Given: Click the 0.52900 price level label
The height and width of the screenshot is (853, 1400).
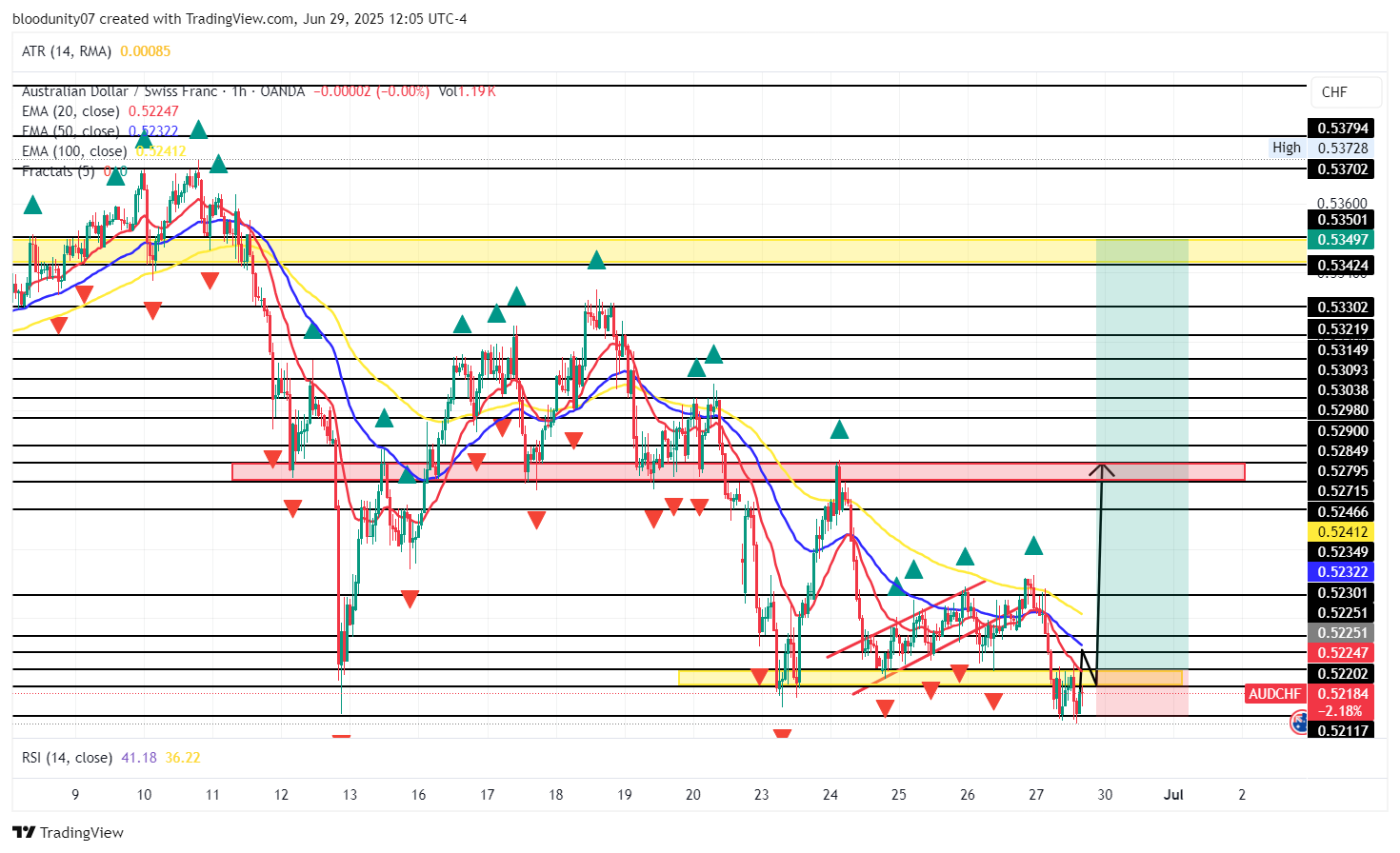Looking at the screenshot, I should [x=1343, y=431].
